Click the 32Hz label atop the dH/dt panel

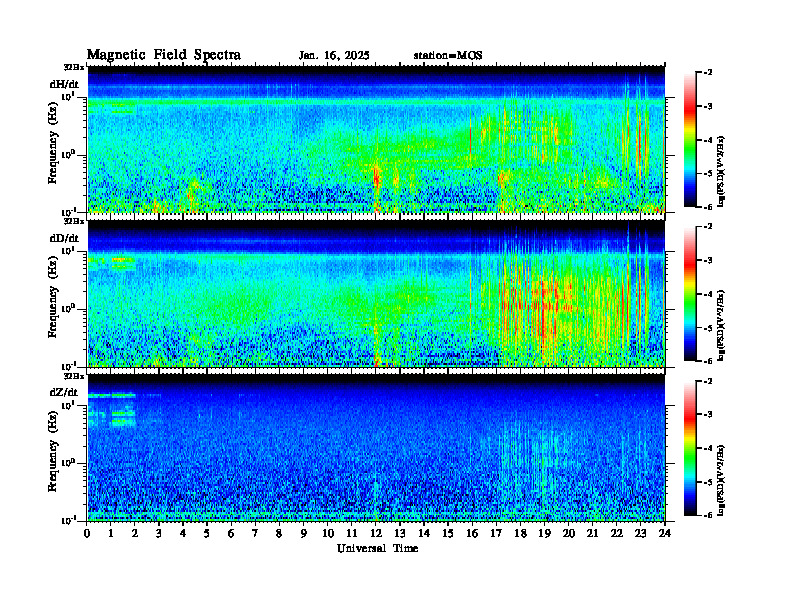(x=74, y=67)
